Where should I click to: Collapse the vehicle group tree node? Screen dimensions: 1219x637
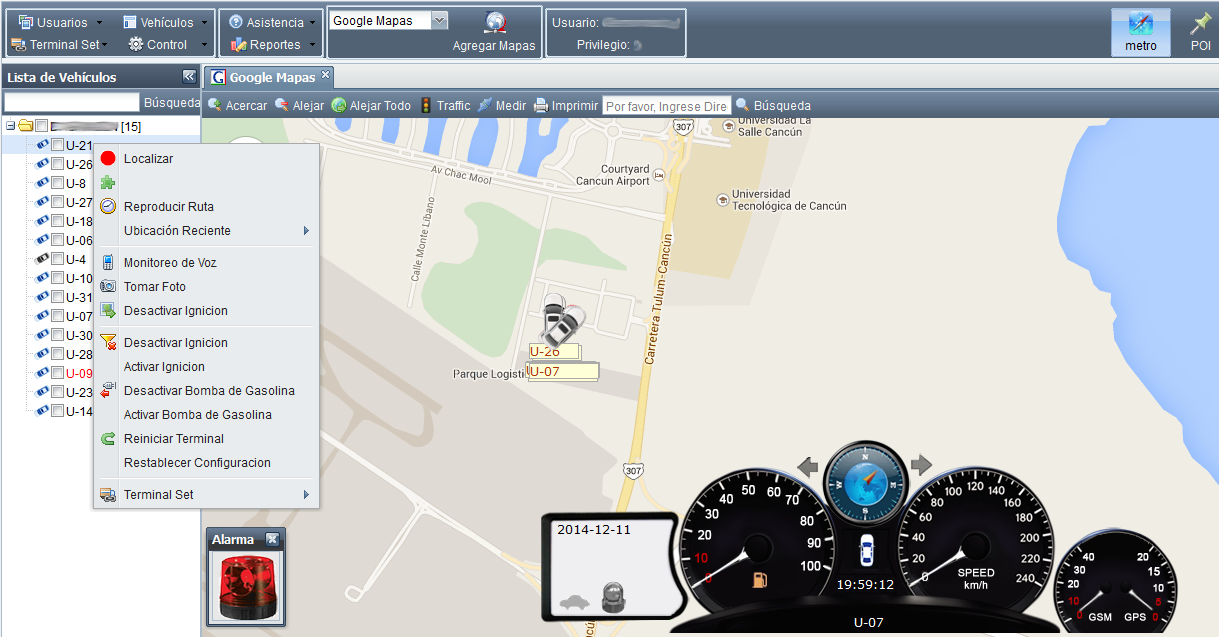10,127
